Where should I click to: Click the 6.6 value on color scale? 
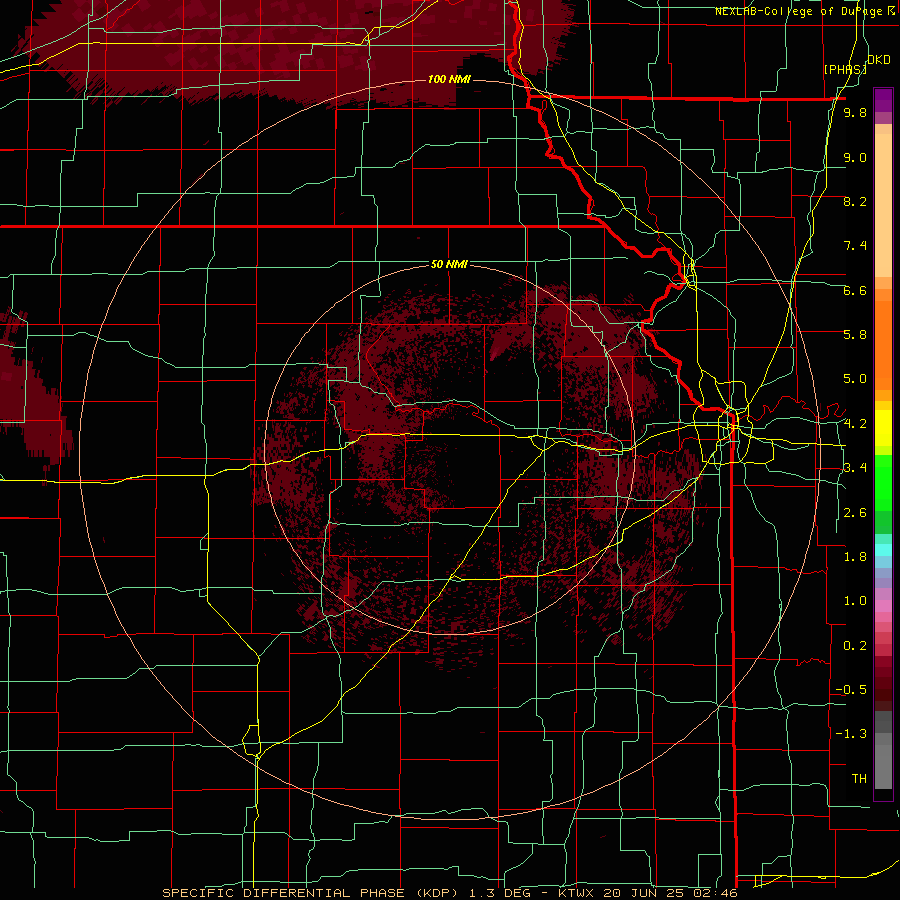pyautogui.click(x=855, y=290)
